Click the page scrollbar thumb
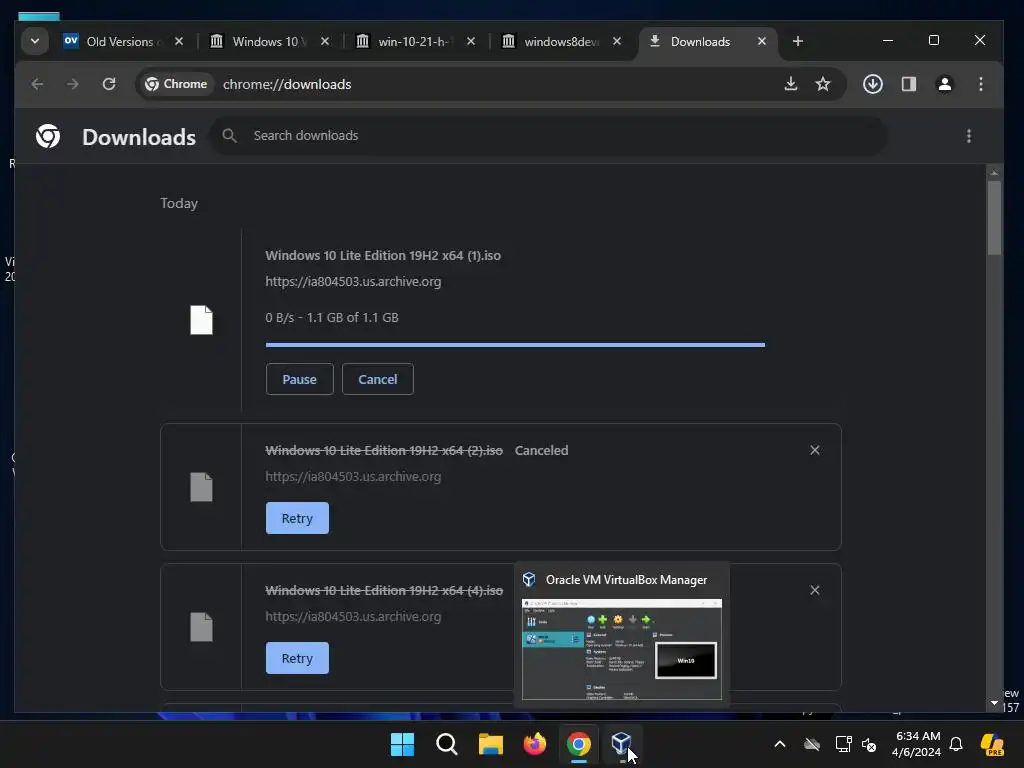1024x768 pixels. [x=994, y=217]
